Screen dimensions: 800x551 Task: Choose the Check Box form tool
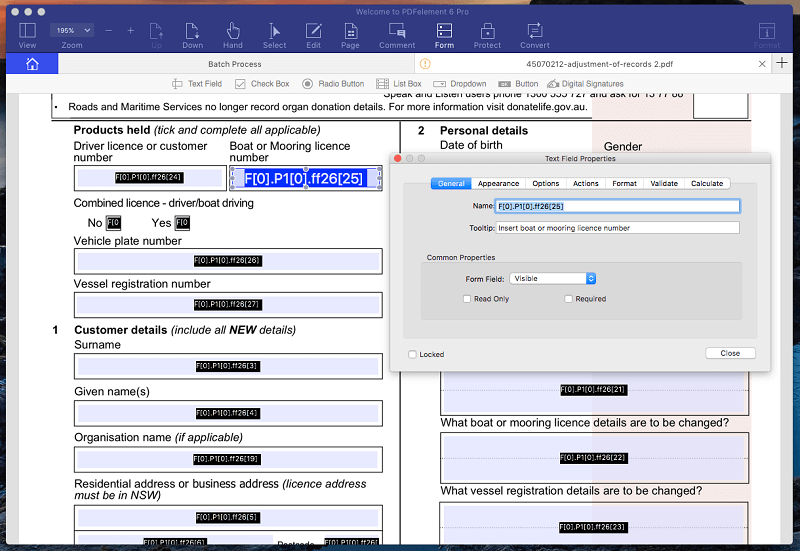[262, 84]
